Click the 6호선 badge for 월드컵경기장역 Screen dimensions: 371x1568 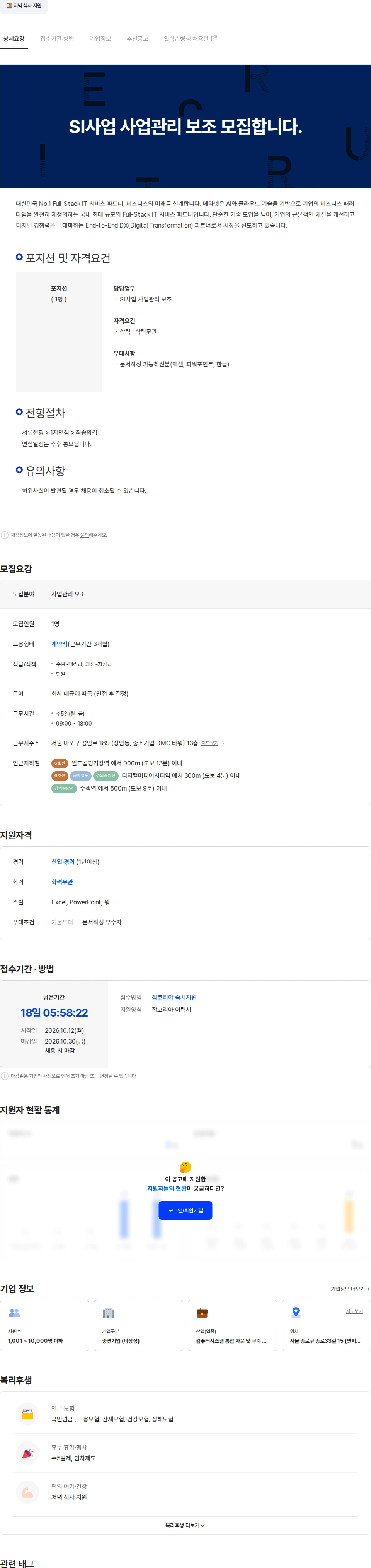60,763
